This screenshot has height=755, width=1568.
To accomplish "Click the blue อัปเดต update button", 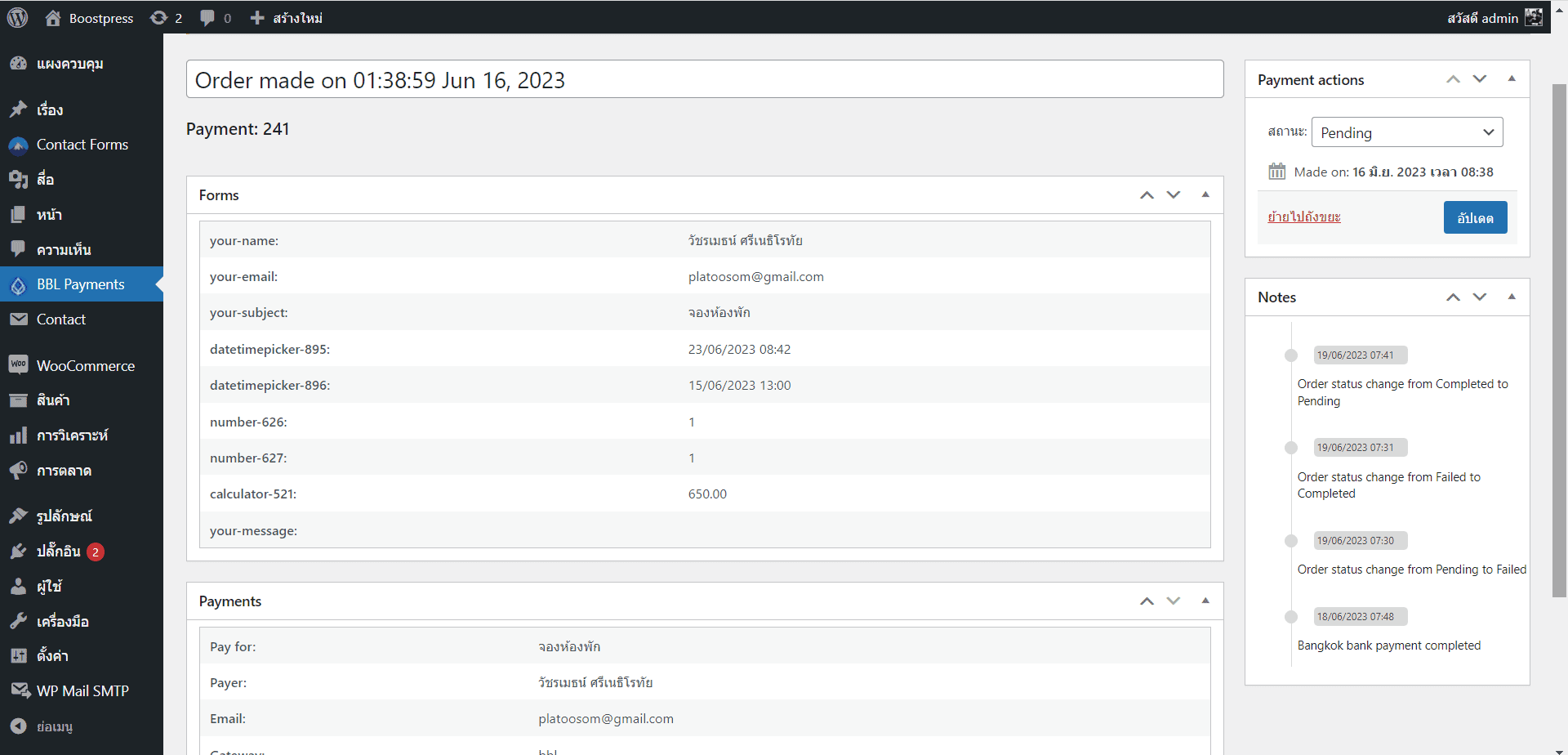I will tap(1475, 217).
